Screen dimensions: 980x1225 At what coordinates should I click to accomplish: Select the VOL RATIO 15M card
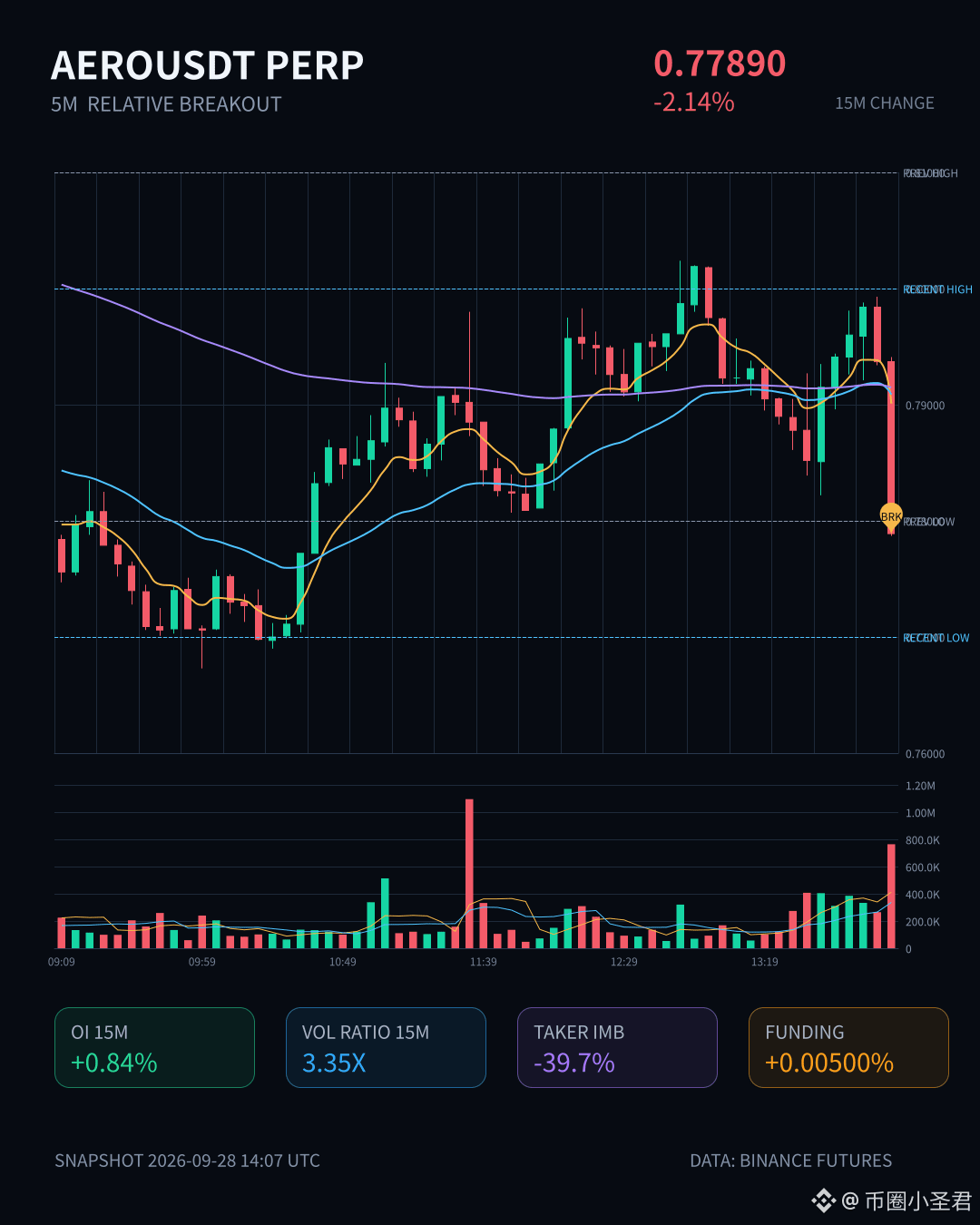[x=386, y=1047]
